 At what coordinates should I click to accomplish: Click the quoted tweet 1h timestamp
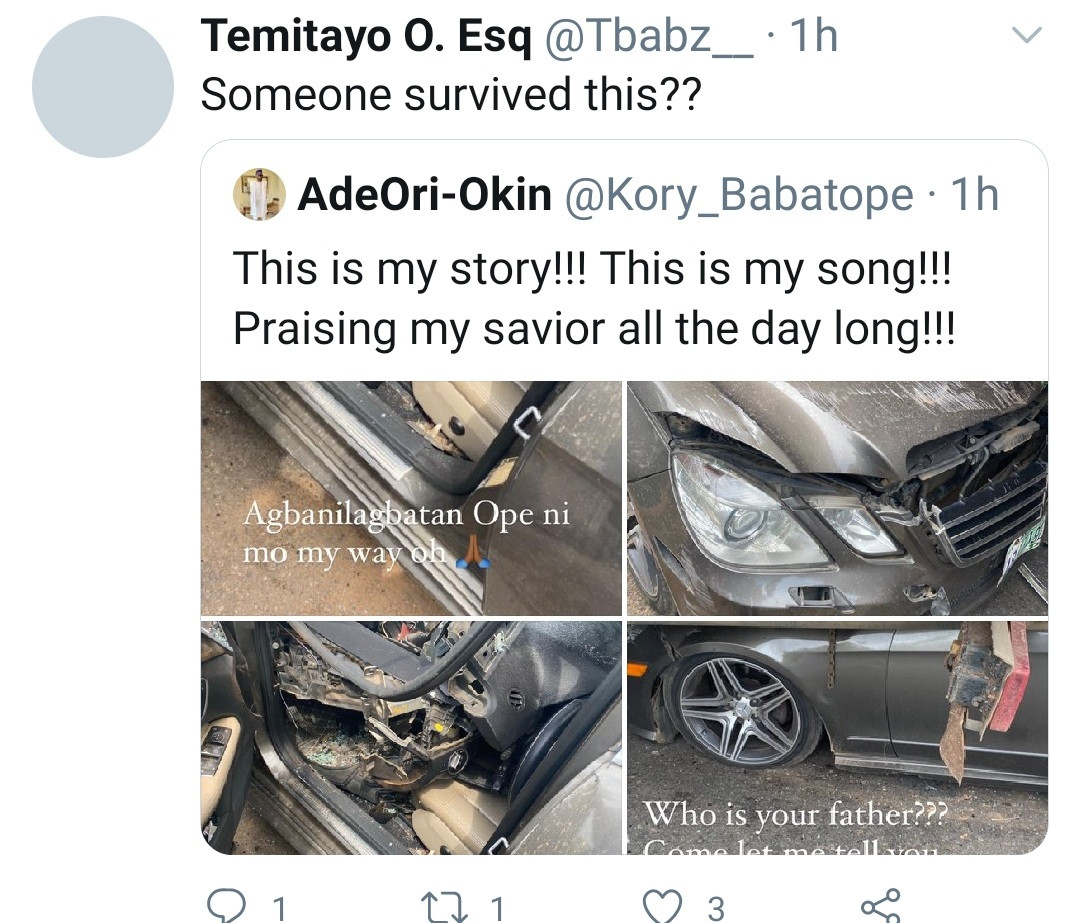[974, 195]
